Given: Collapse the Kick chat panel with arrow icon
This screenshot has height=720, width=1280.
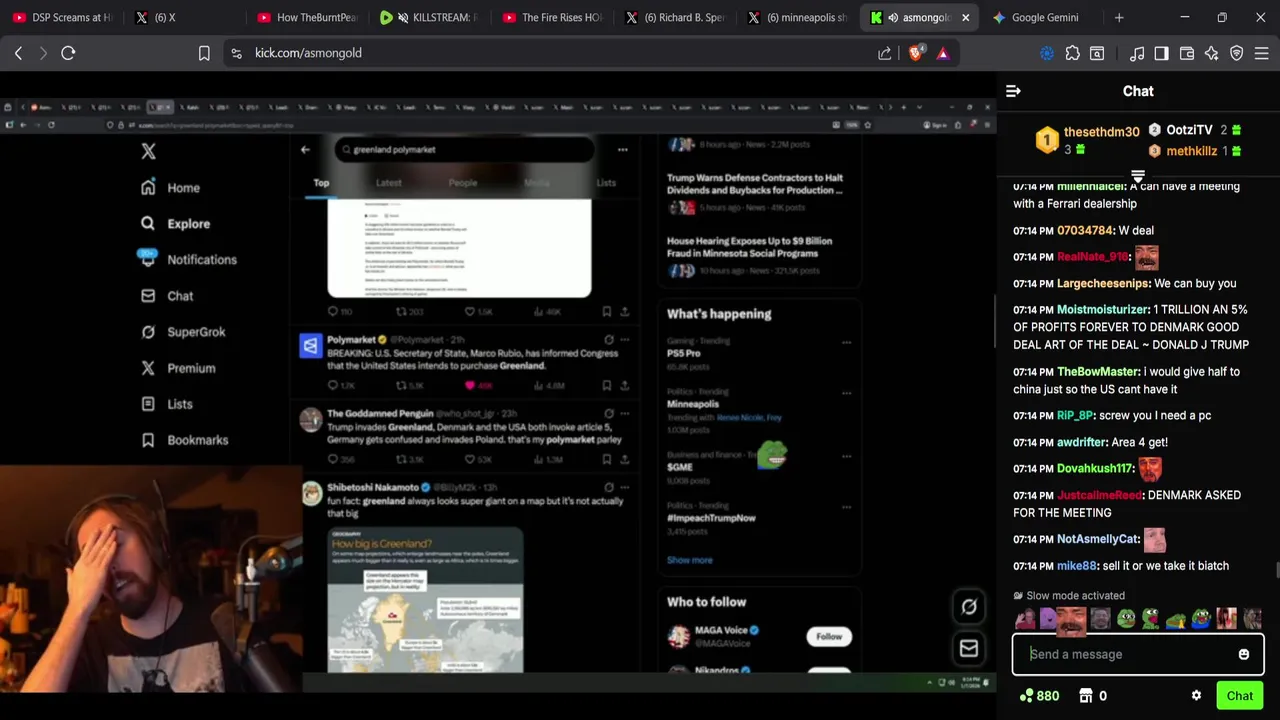Looking at the screenshot, I should click(x=1013, y=91).
